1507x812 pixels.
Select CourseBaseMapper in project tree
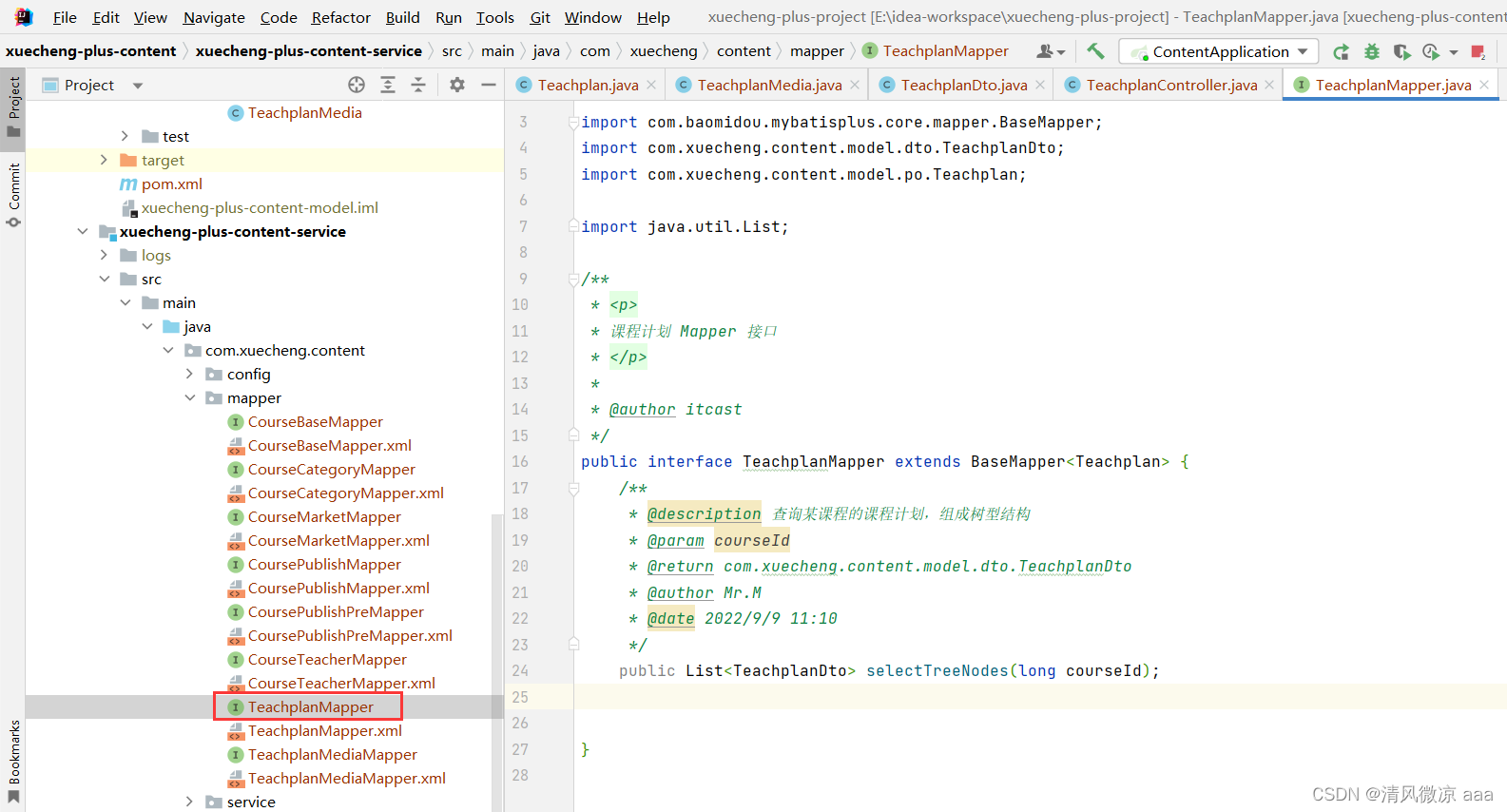315,421
